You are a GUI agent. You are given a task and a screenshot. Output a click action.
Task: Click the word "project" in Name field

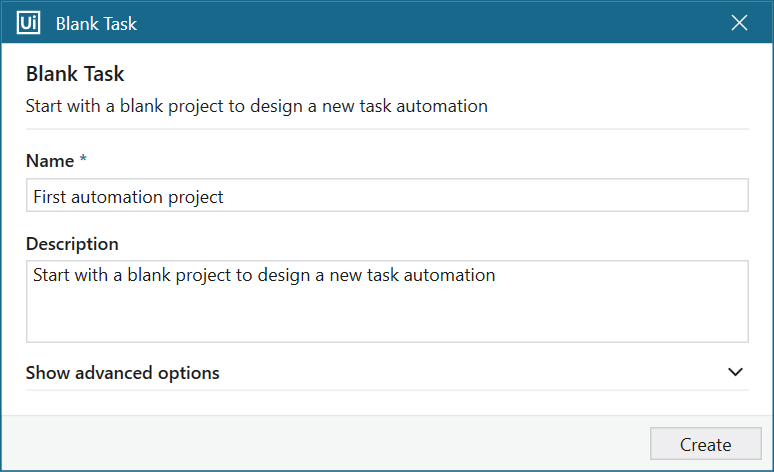click(195, 197)
